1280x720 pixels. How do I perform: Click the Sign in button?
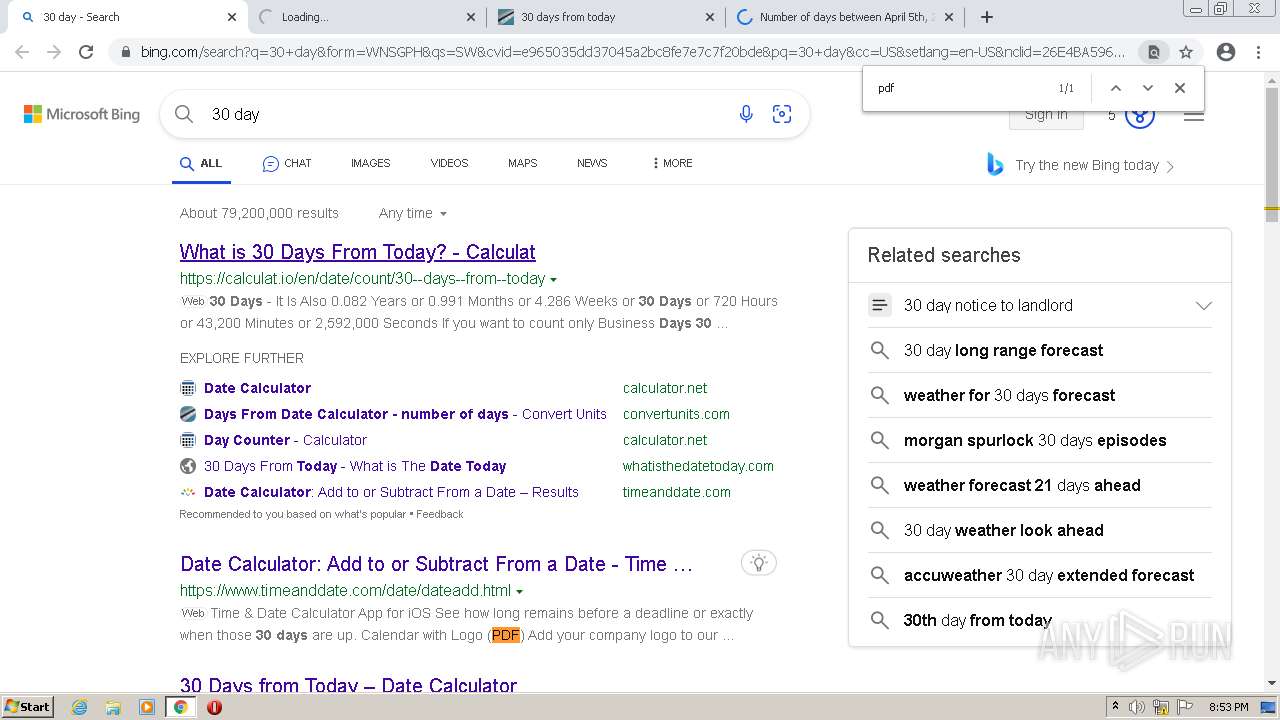pos(1046,116)
